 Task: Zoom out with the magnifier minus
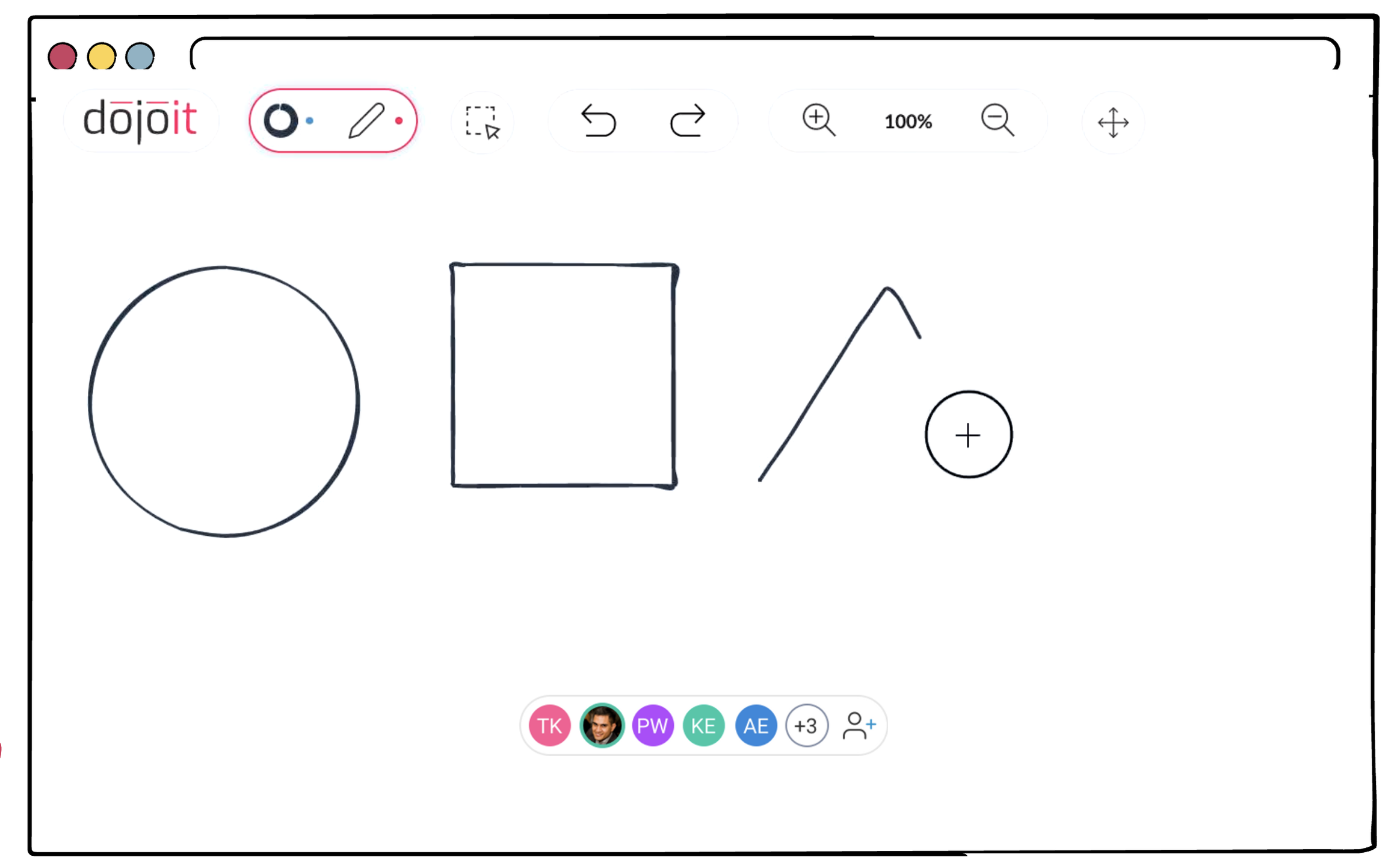point(997,120)
